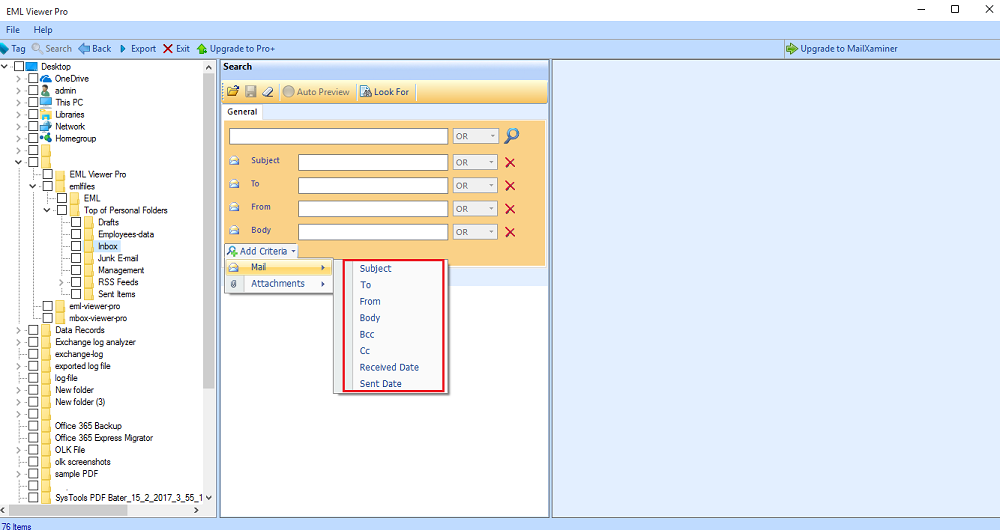Select the Junk E-mail folder

[118, 258]
